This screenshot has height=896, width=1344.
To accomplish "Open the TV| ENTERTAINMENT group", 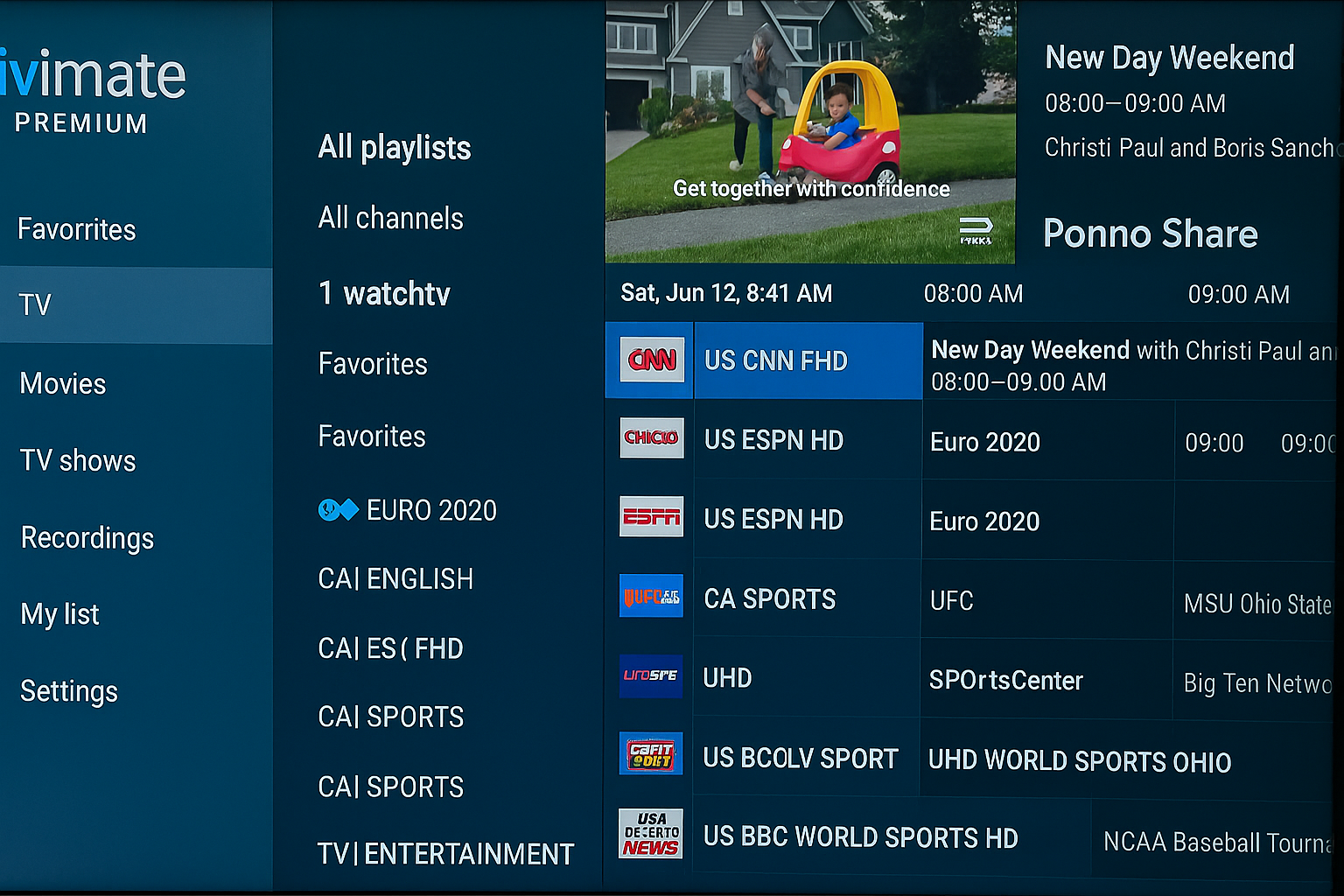I will (x=446, y=853).
